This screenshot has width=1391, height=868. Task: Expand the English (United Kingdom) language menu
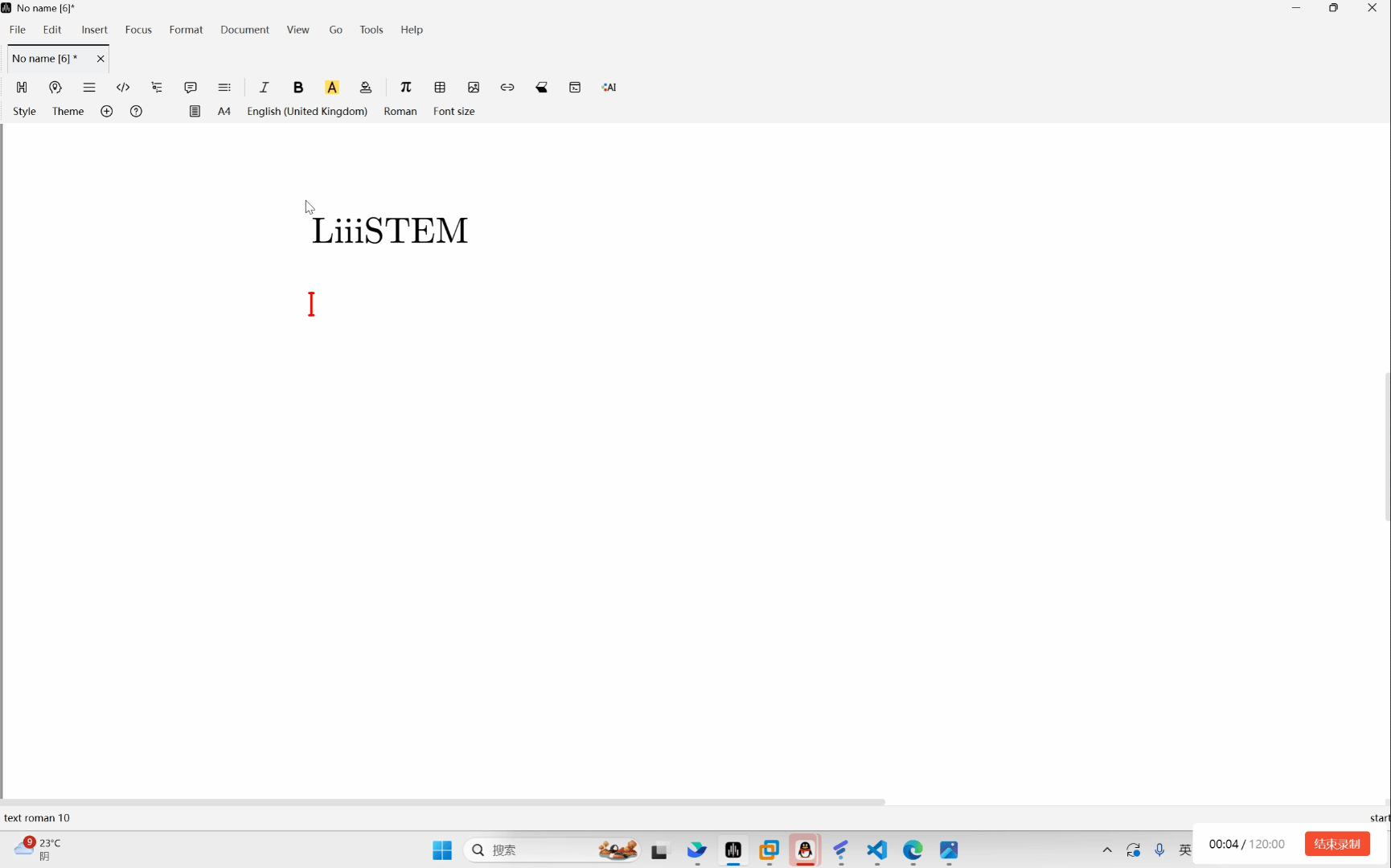tap(307, 111)
